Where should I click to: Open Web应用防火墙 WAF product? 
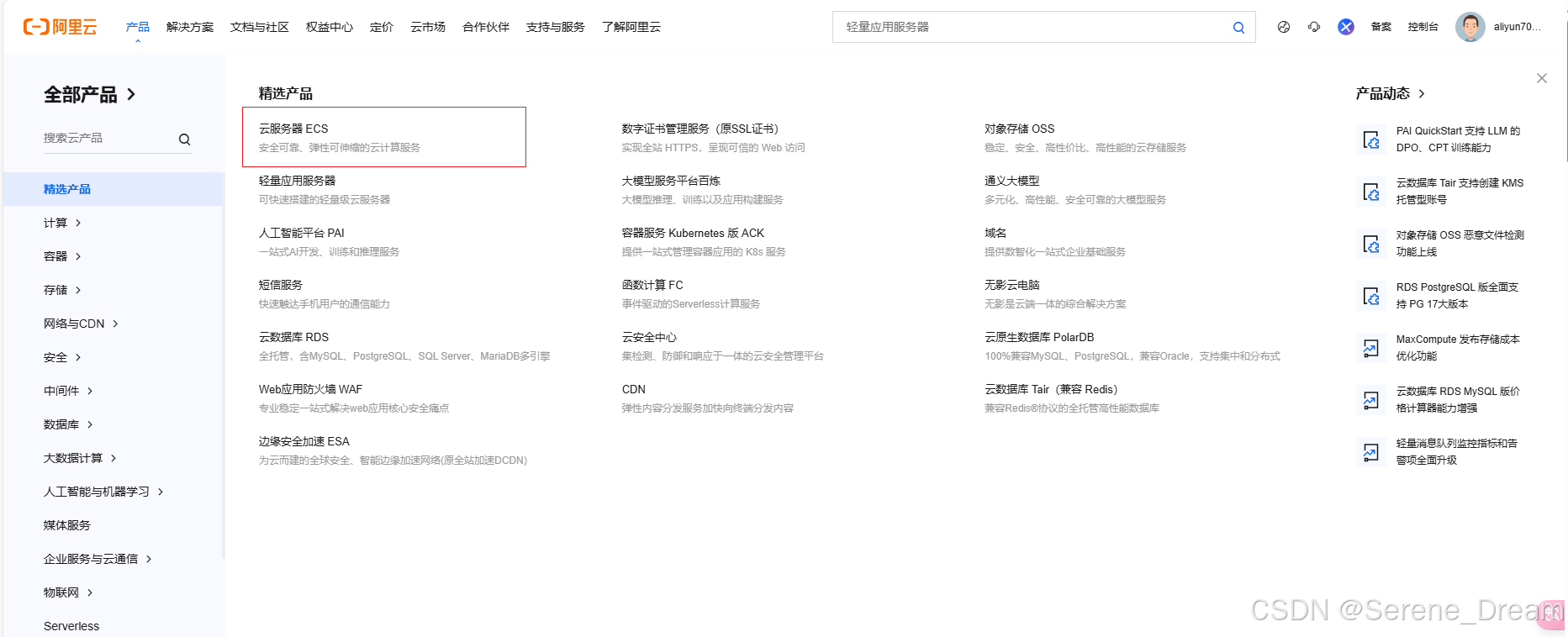pos(310,389)
